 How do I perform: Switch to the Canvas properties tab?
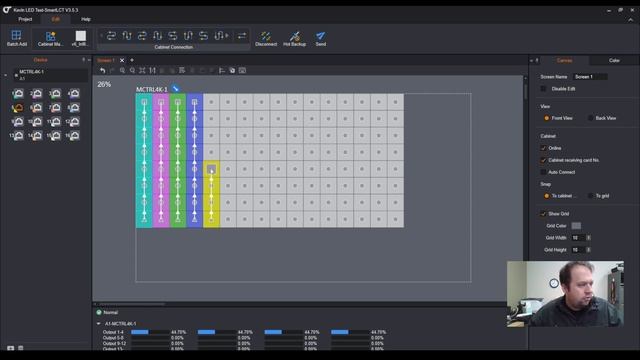564,60
